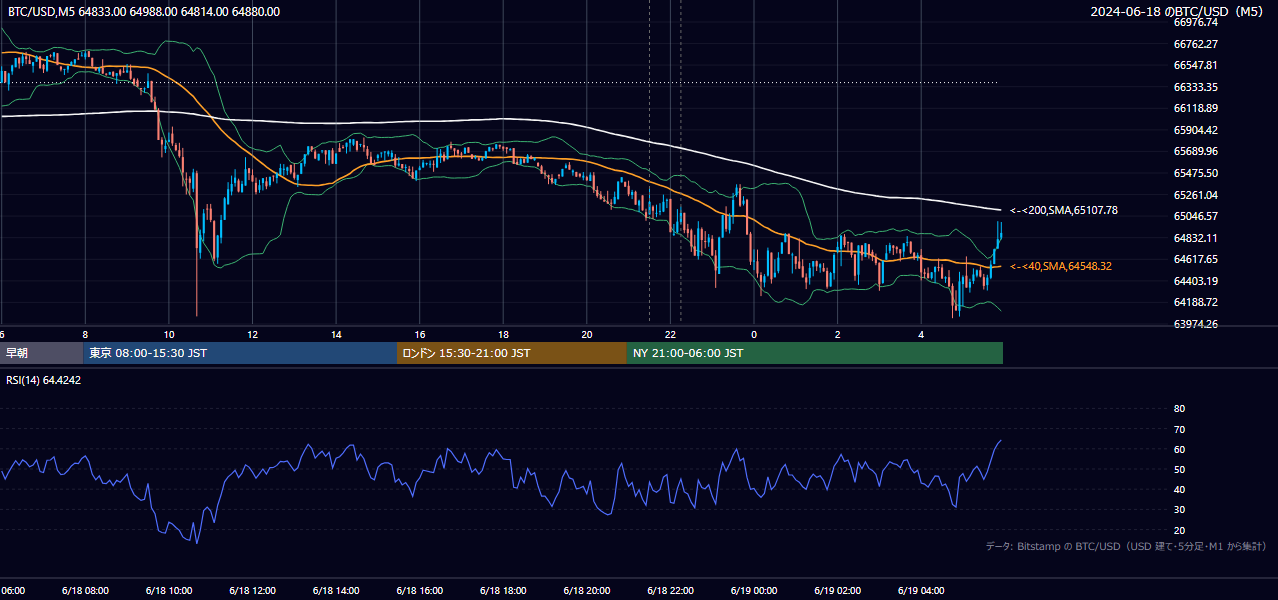The width and height of the screenshot is (1278, 600).
Task: Click the 6/19 04:00 date label
Action: (x=921, y=591)
